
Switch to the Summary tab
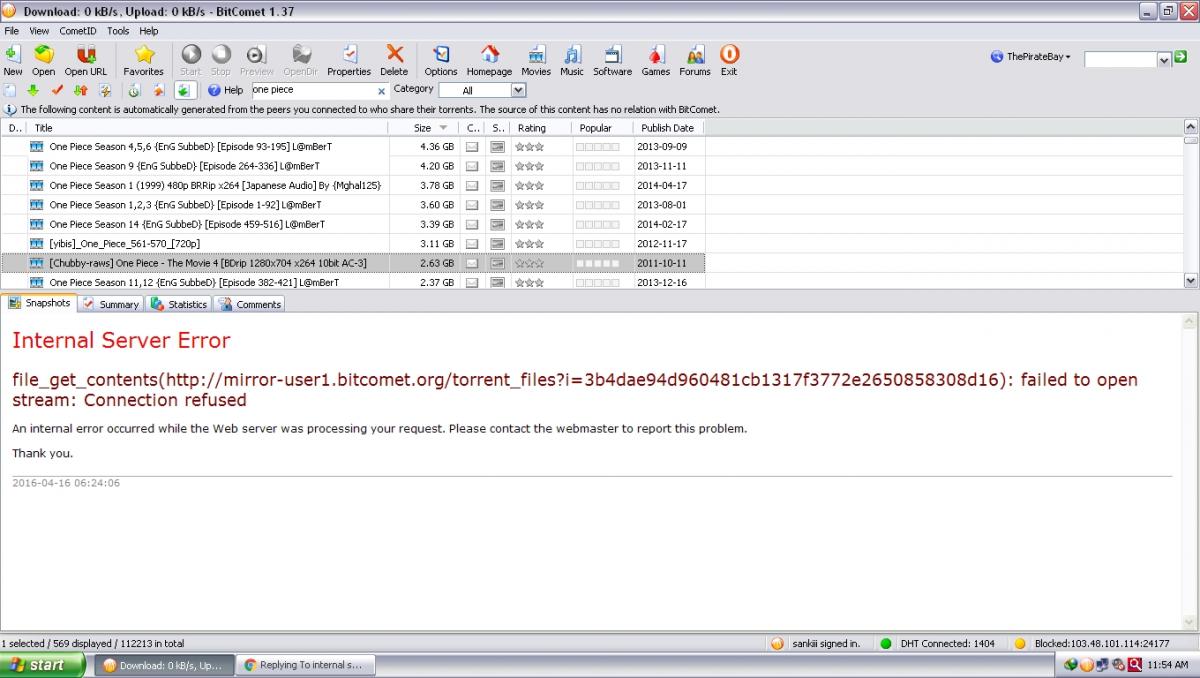(x=111, y=304)
